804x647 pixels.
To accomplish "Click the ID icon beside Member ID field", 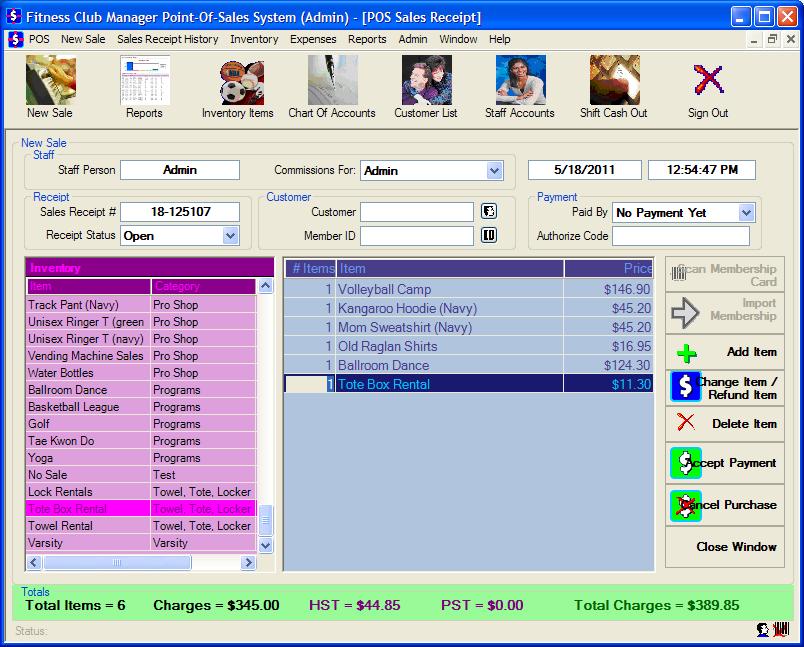I will click(489, 236).
